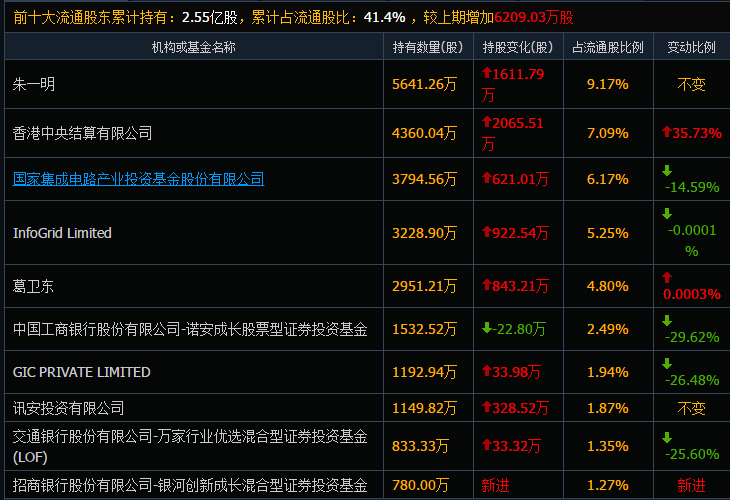Viewport: 730px width, 500px height.
Task: Select the 机构或基金名称 column header
Action: (194, 47)
